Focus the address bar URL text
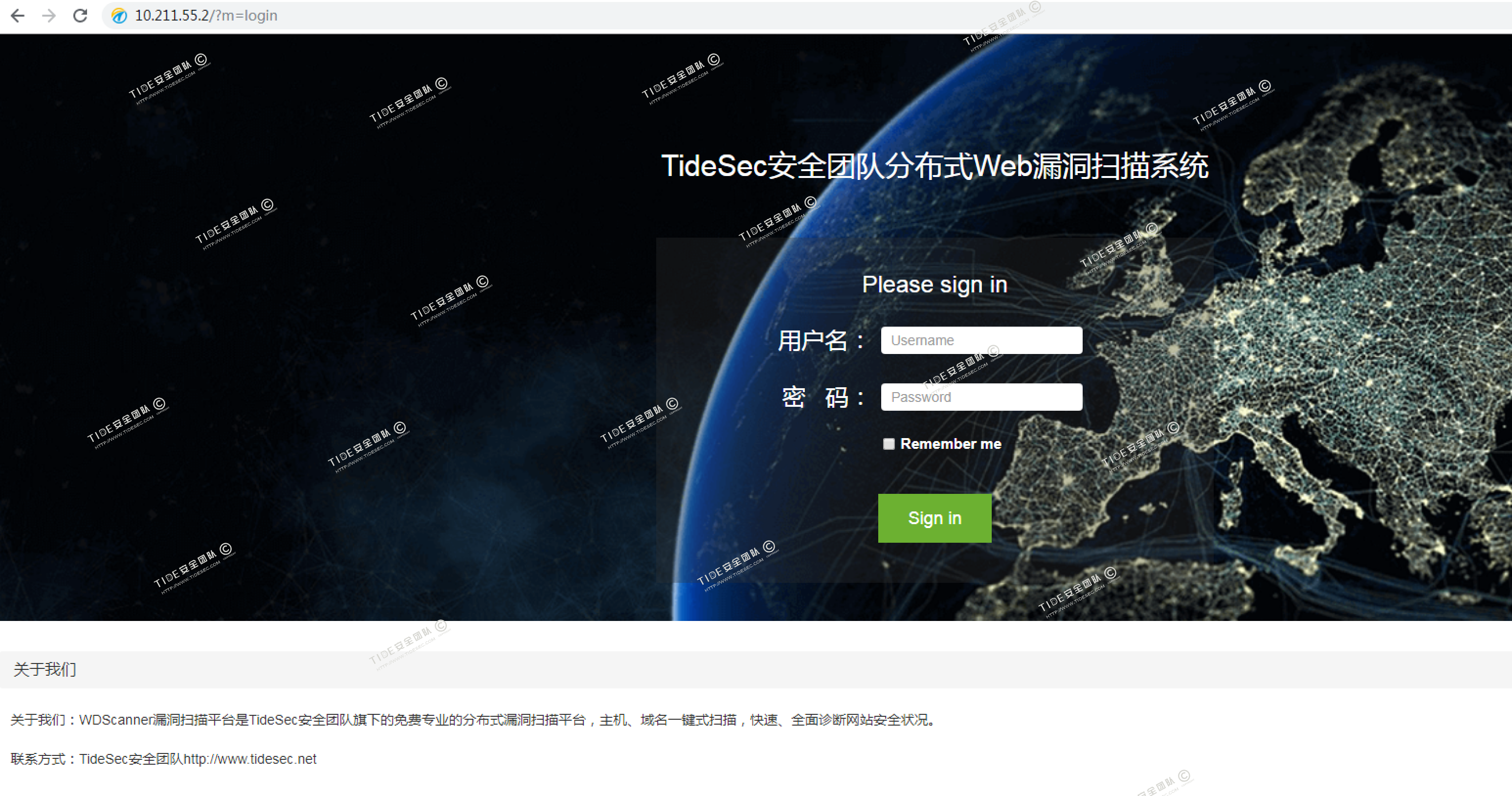 (x=205, y=15)
